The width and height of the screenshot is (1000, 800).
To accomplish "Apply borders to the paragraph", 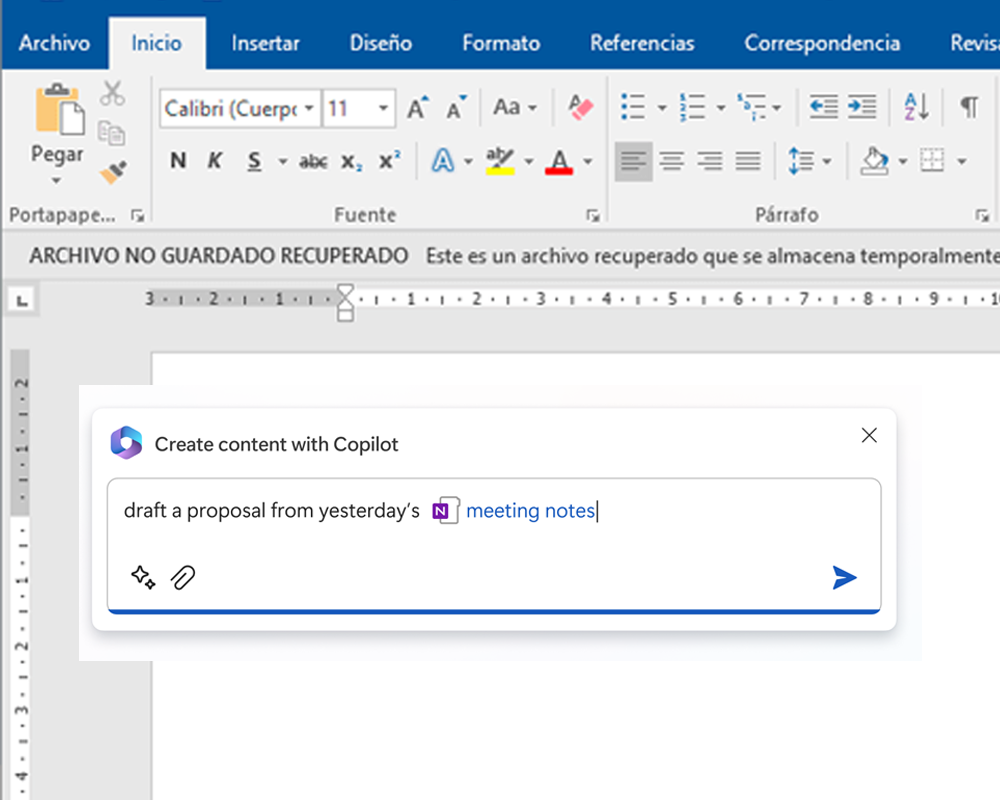I will [x=932, y=160].
